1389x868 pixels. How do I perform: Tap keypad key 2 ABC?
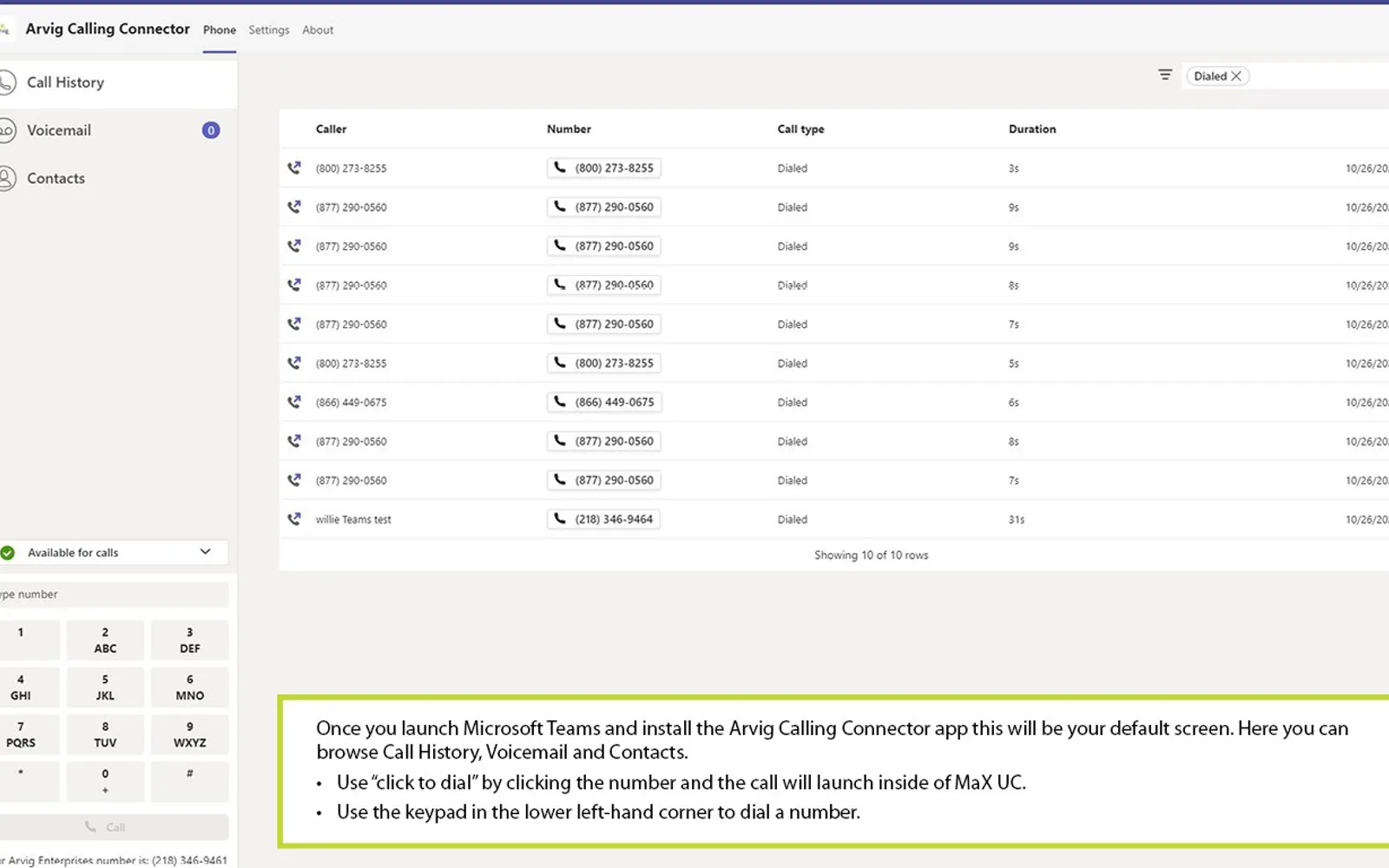tap(105, 640)
